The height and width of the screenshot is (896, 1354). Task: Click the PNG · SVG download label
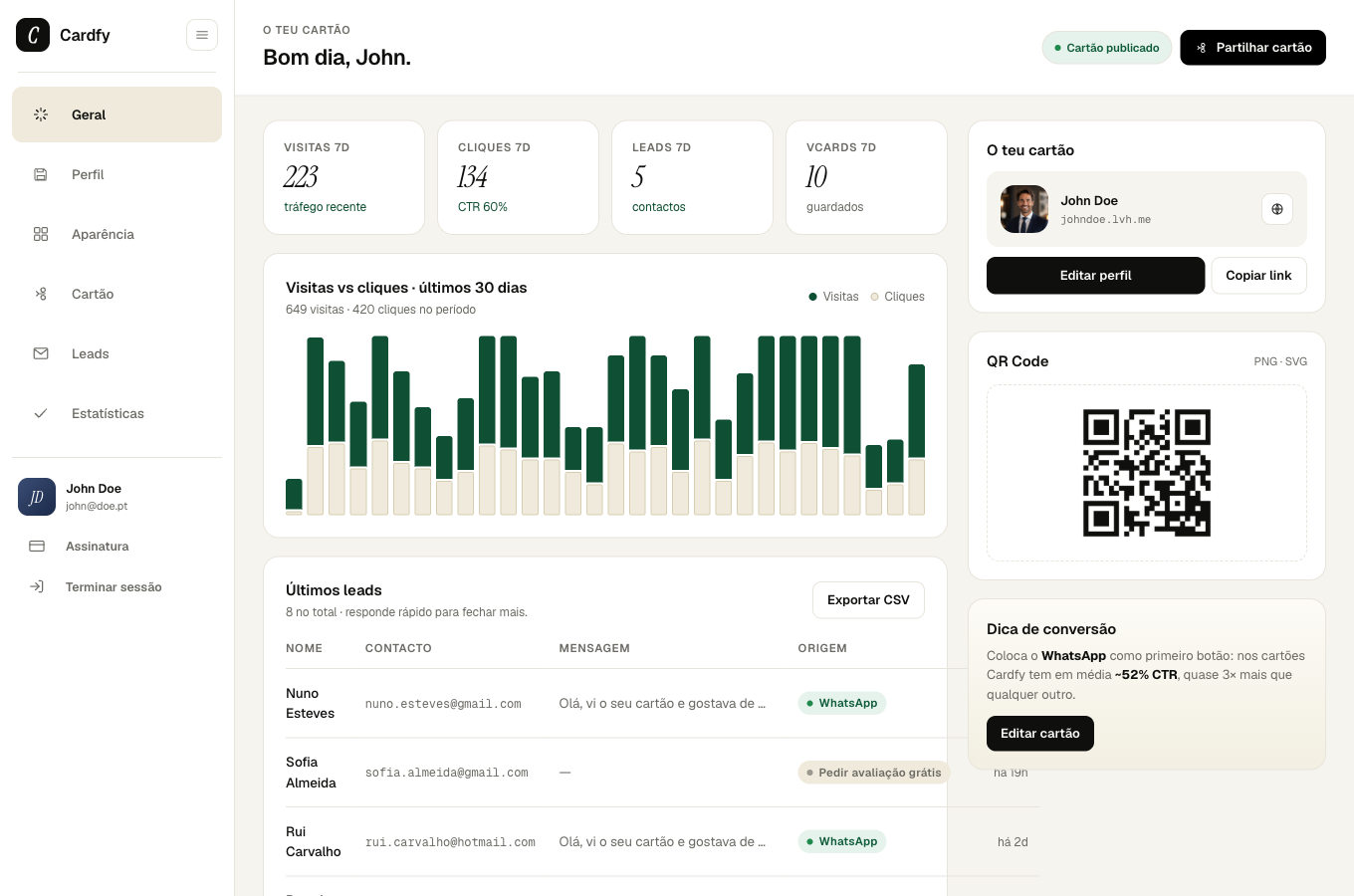(x=1280, y=361)
